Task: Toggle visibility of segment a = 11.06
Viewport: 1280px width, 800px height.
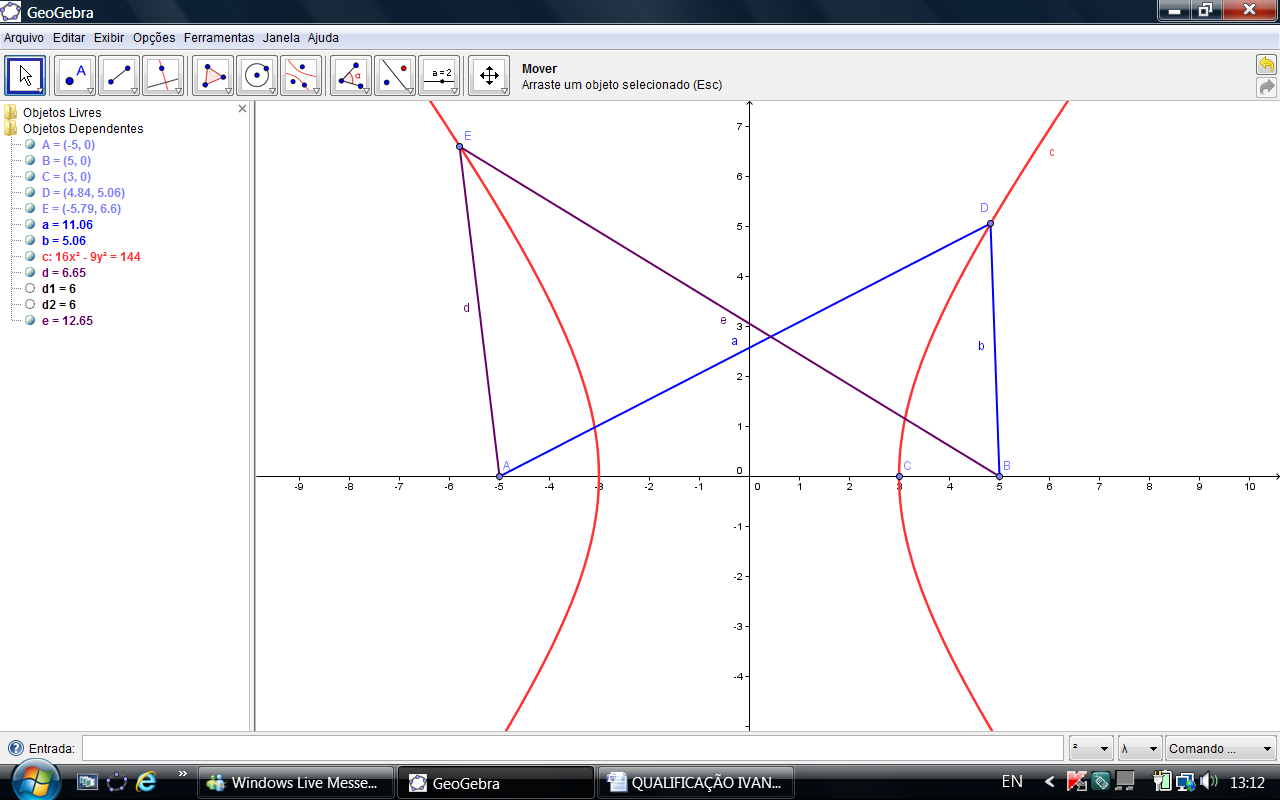Action: 30,225
